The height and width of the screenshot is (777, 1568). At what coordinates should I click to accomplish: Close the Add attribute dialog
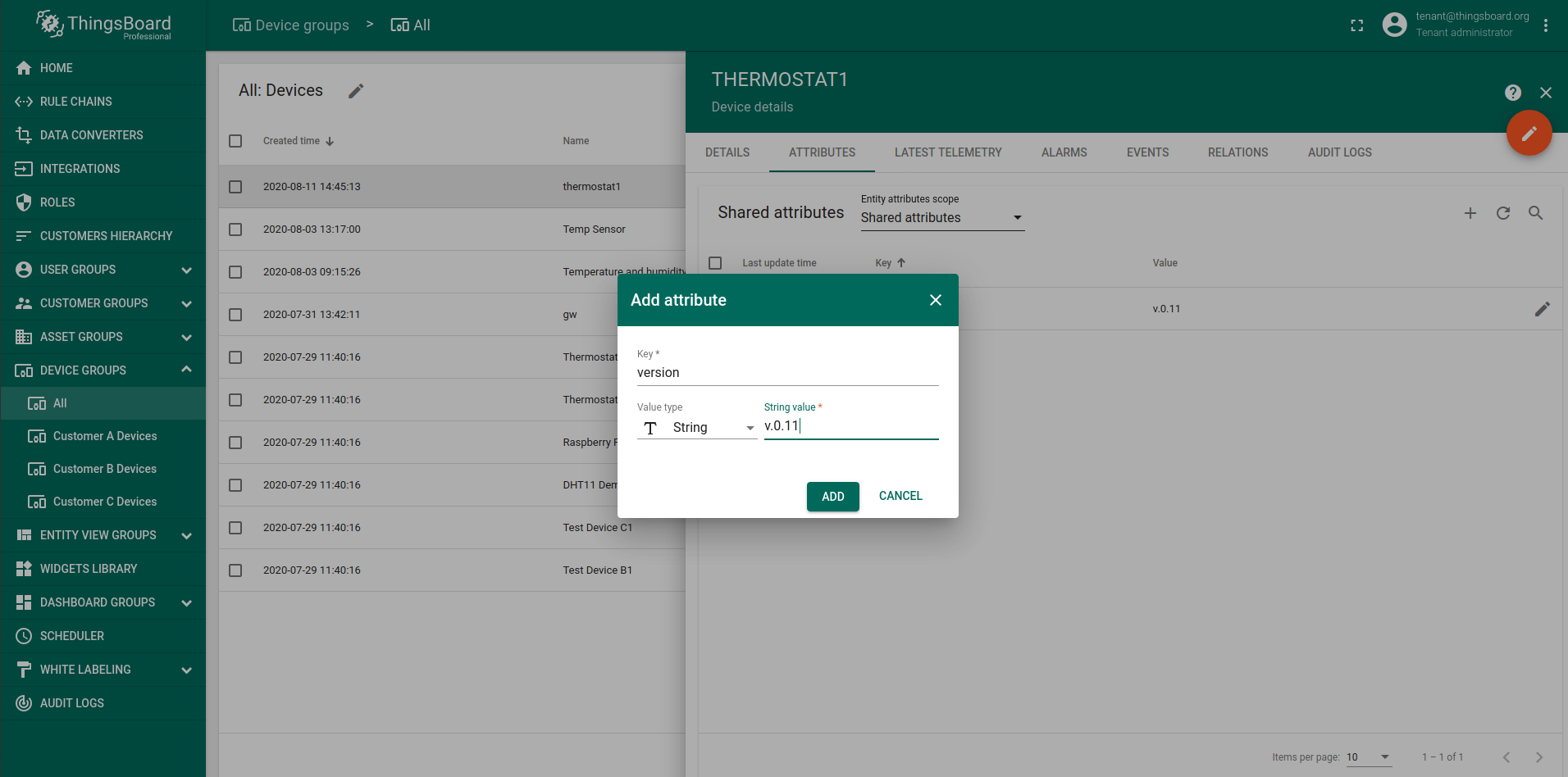(936, 300)
